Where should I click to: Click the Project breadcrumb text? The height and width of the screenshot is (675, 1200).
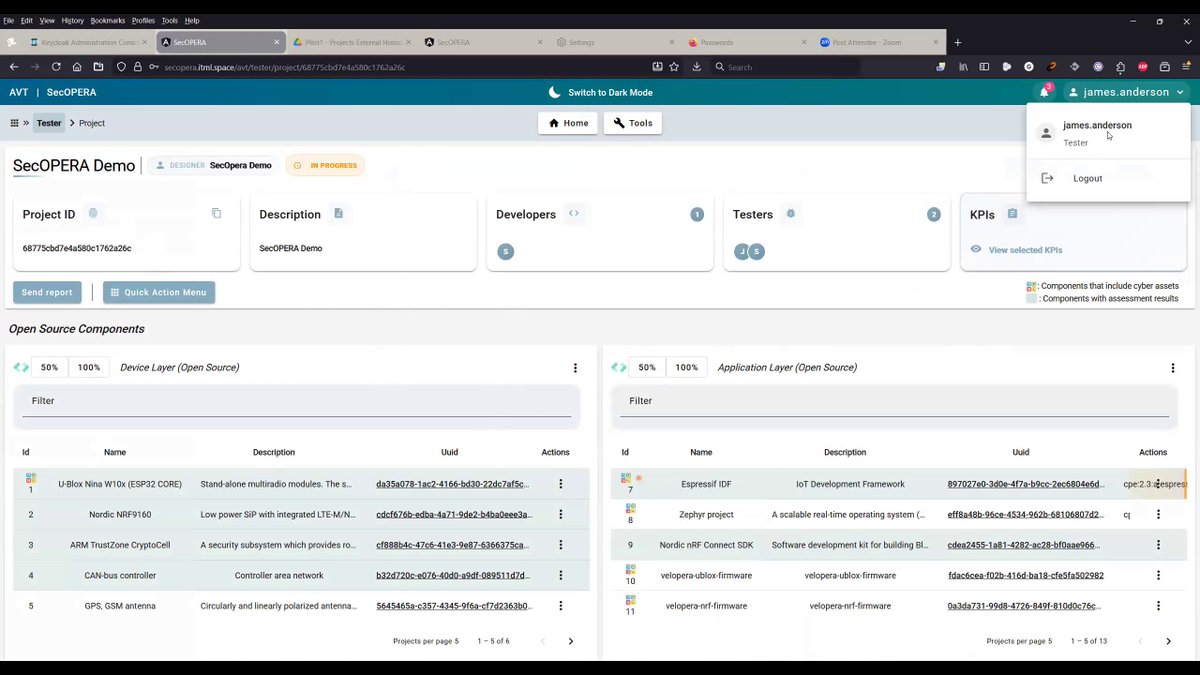click(x=92, y=123)
